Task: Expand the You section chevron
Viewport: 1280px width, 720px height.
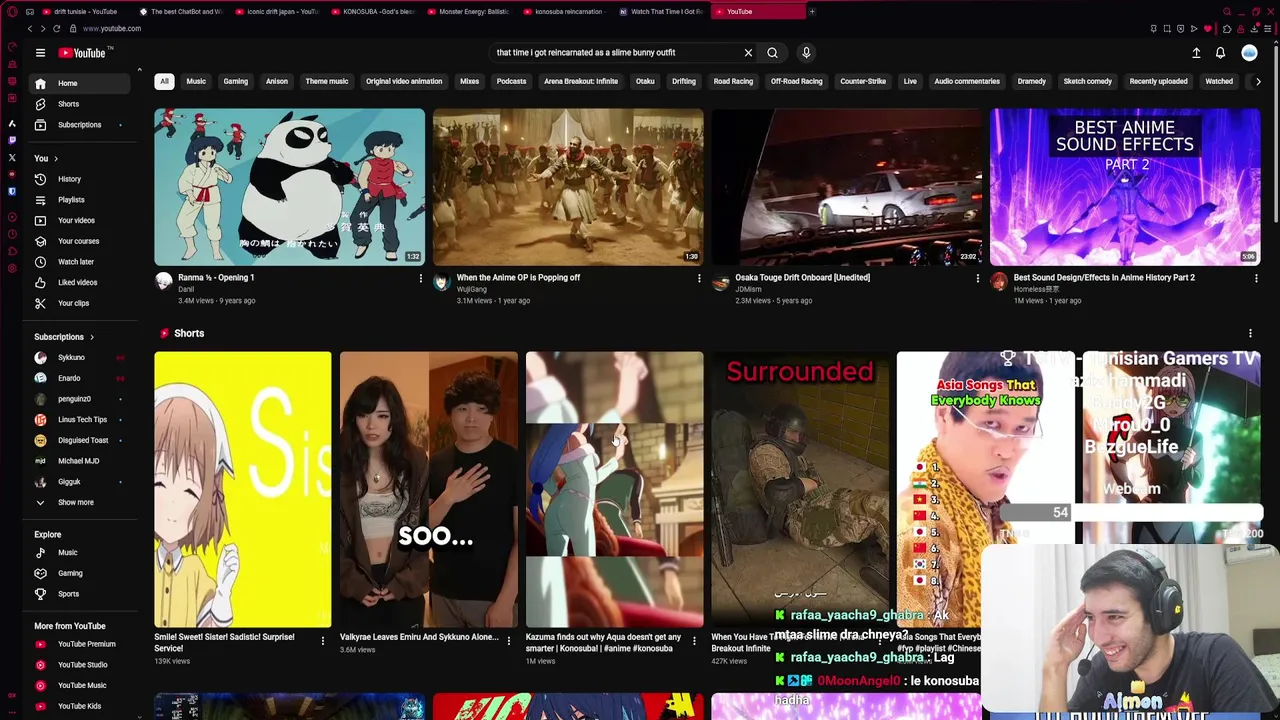Action: click(x=56, y=158)
